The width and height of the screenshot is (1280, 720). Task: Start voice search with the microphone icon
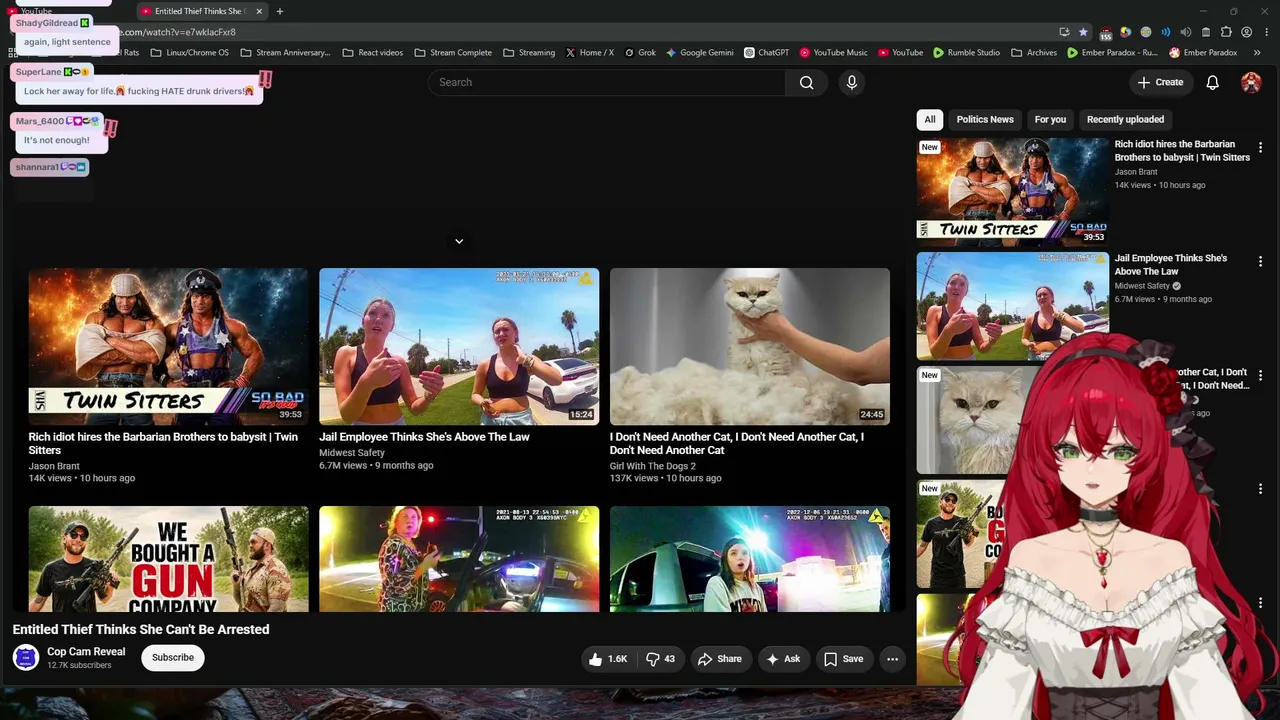(852, 82)
